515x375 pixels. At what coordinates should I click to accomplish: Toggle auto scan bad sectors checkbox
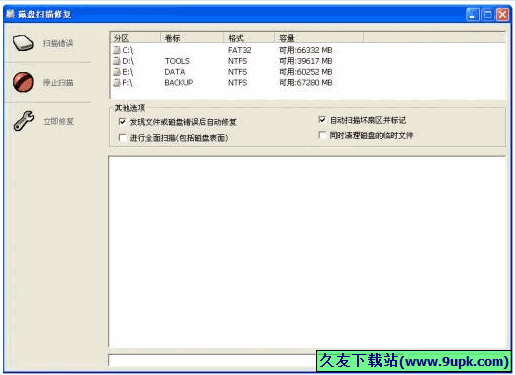pyautogui.click(x=322, y=120)
